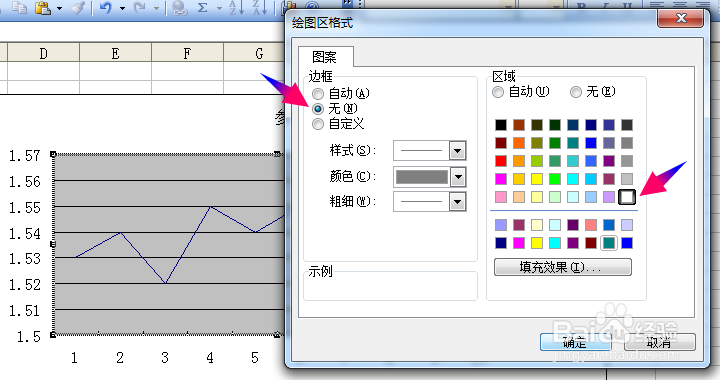Expand the Undo history dropdown arrow

[122, 8]
